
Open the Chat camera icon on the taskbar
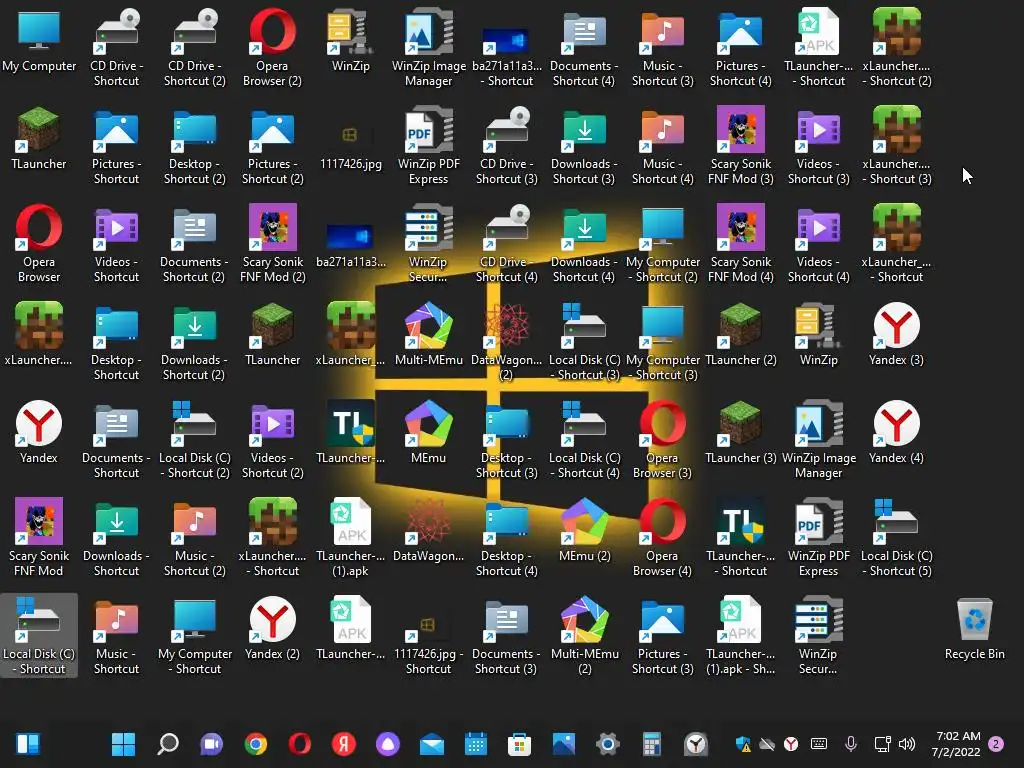click(212, 743)
